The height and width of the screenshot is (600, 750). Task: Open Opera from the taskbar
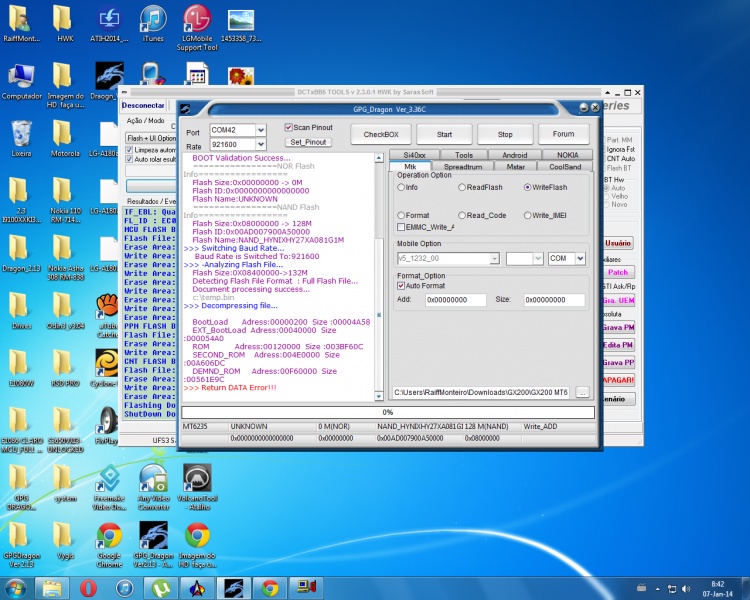(88, 588)
